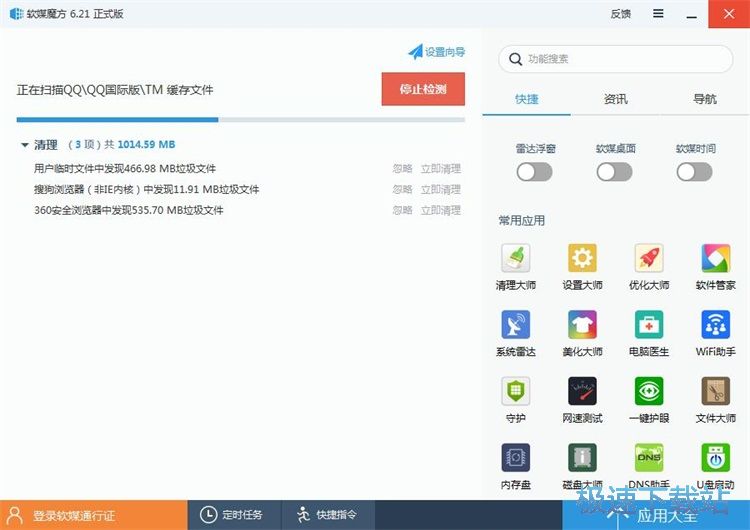
Task: Click the 1014.59 MB total size text
Action: [x=146, y=144]
